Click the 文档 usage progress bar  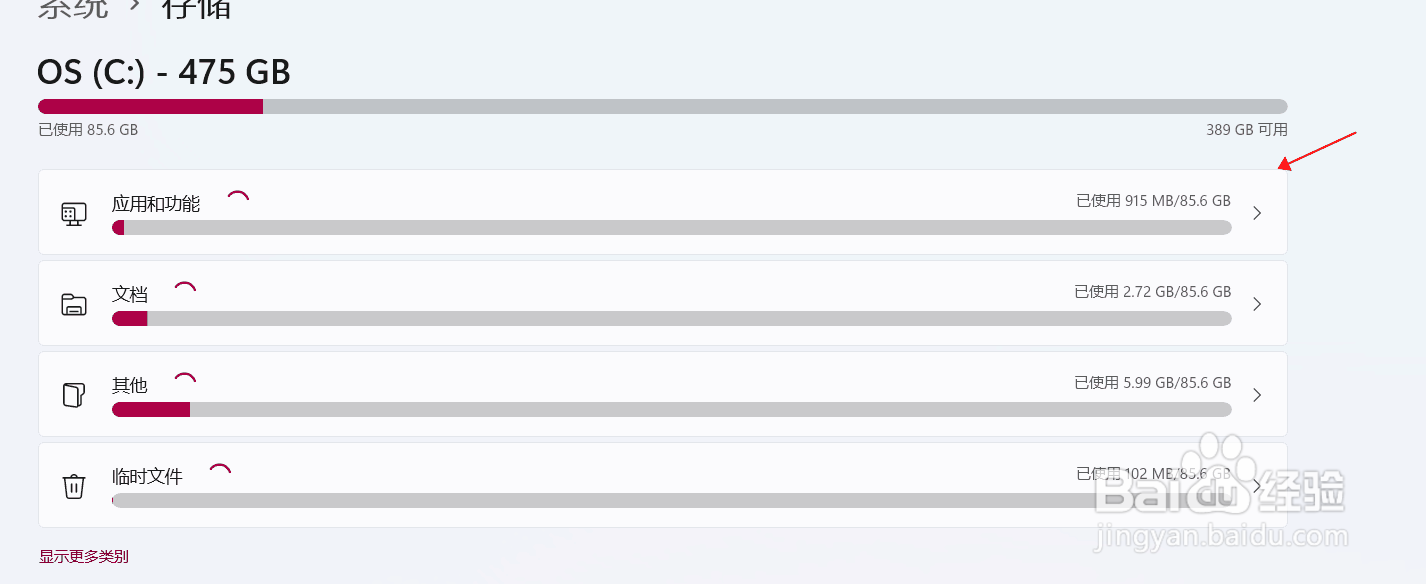pyautogui.click(x=671, y=318)
